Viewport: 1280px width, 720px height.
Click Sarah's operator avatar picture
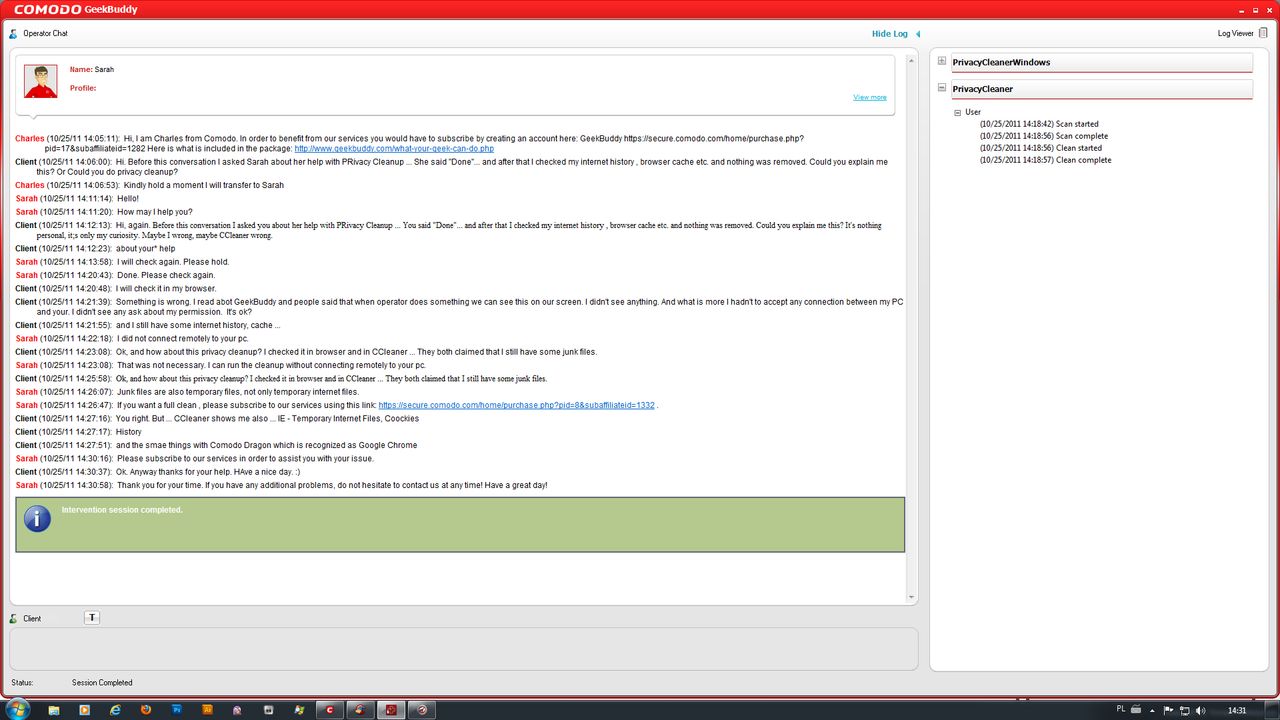[x=41, y=81]
